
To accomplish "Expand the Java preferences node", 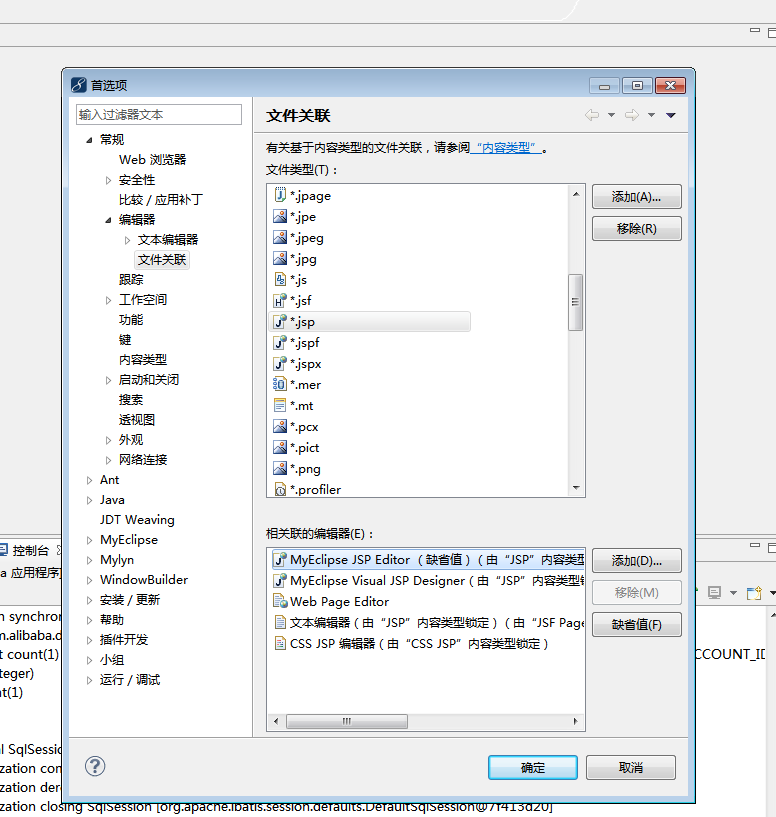I will (x=89, y=500).
